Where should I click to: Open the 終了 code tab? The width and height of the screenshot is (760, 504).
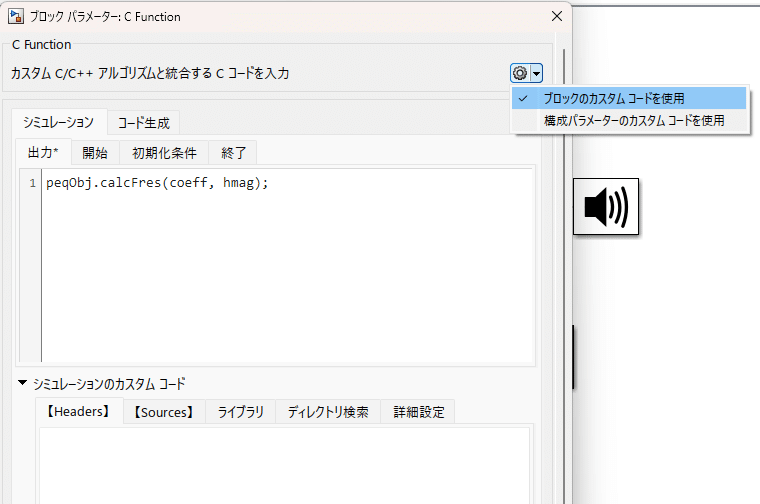233,153
